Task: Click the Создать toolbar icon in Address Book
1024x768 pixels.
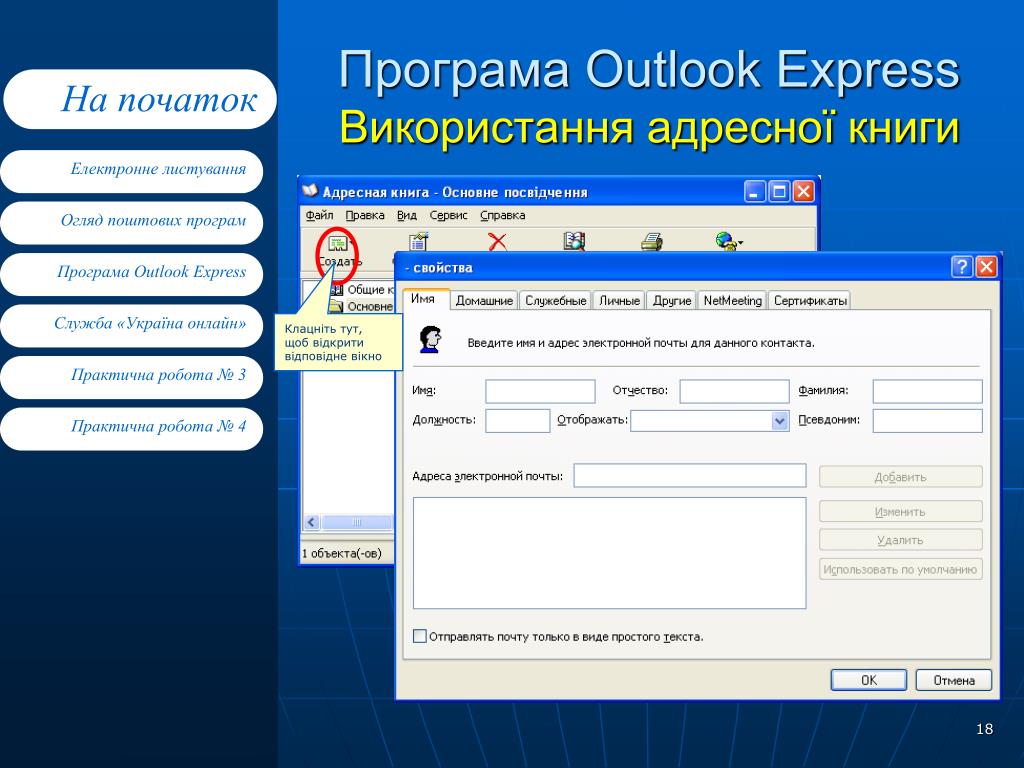Action: point(338,244)
